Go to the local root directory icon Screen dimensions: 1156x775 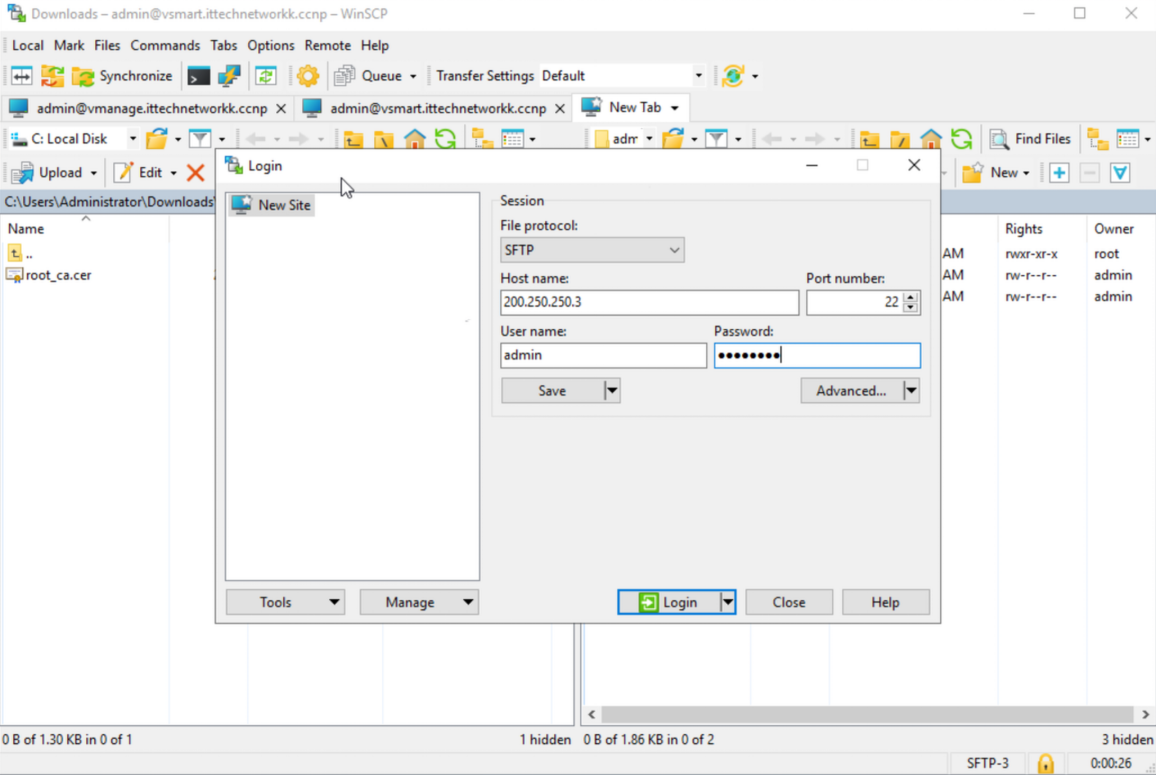[x=383, y=139]
